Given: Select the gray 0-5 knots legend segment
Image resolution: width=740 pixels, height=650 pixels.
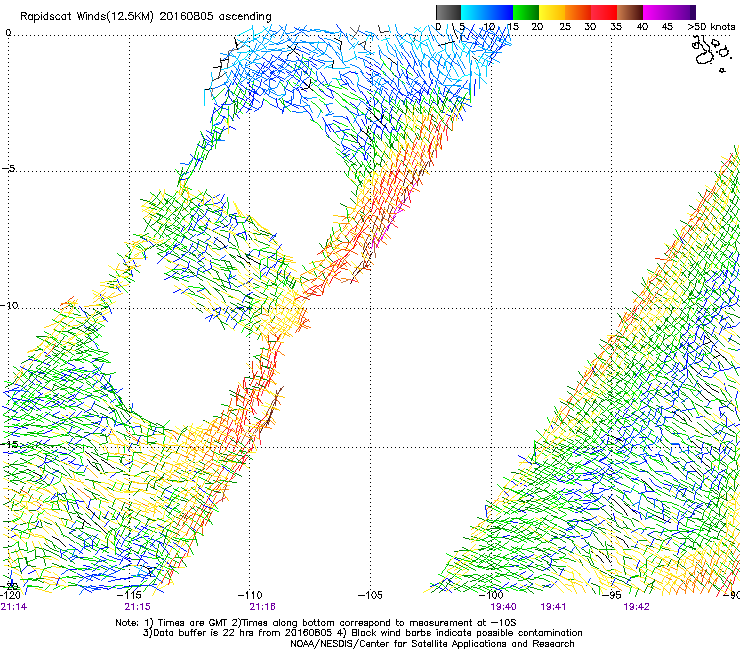Looking at the screenshot, I should click(x=448, y=12).
